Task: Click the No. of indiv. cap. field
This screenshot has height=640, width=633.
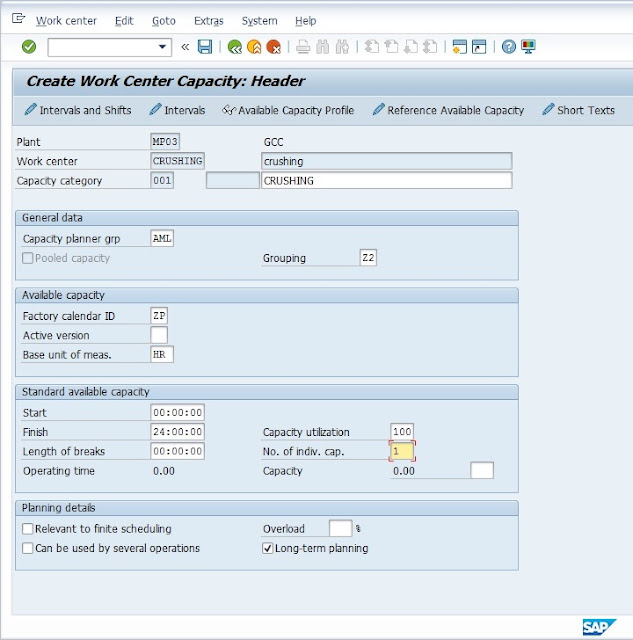Action: (402, 451)
